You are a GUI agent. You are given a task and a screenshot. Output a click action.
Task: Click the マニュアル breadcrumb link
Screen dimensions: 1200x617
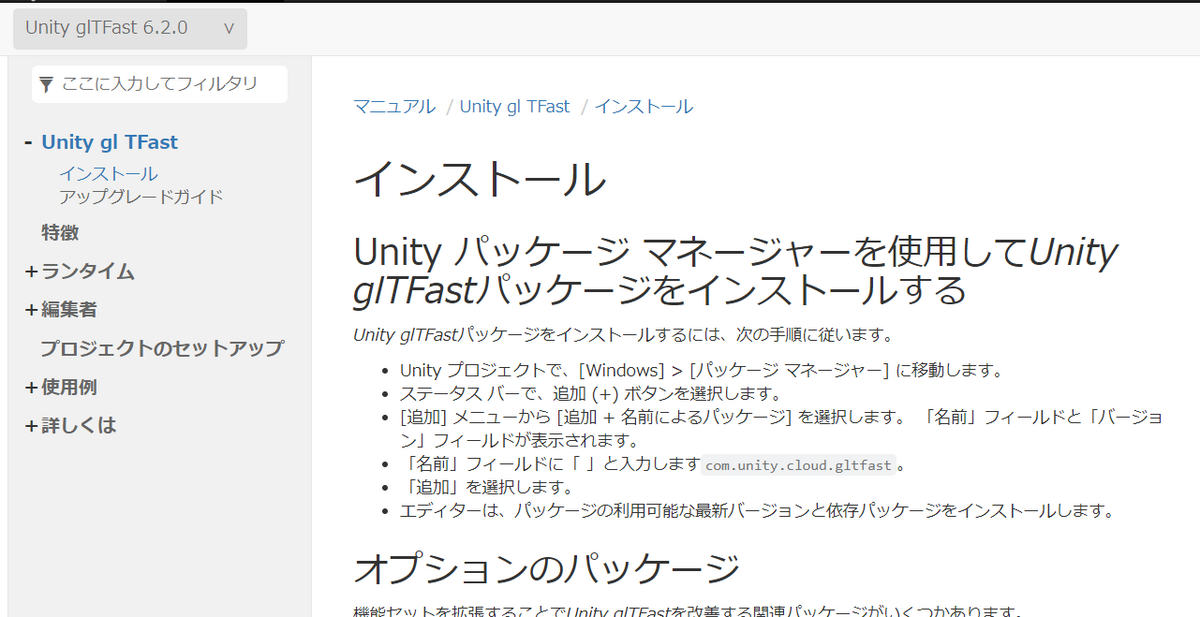click(395, 107)
